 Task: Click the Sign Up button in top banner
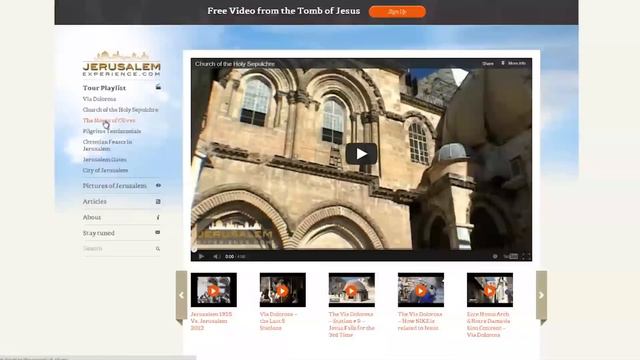tap(397, 11)
